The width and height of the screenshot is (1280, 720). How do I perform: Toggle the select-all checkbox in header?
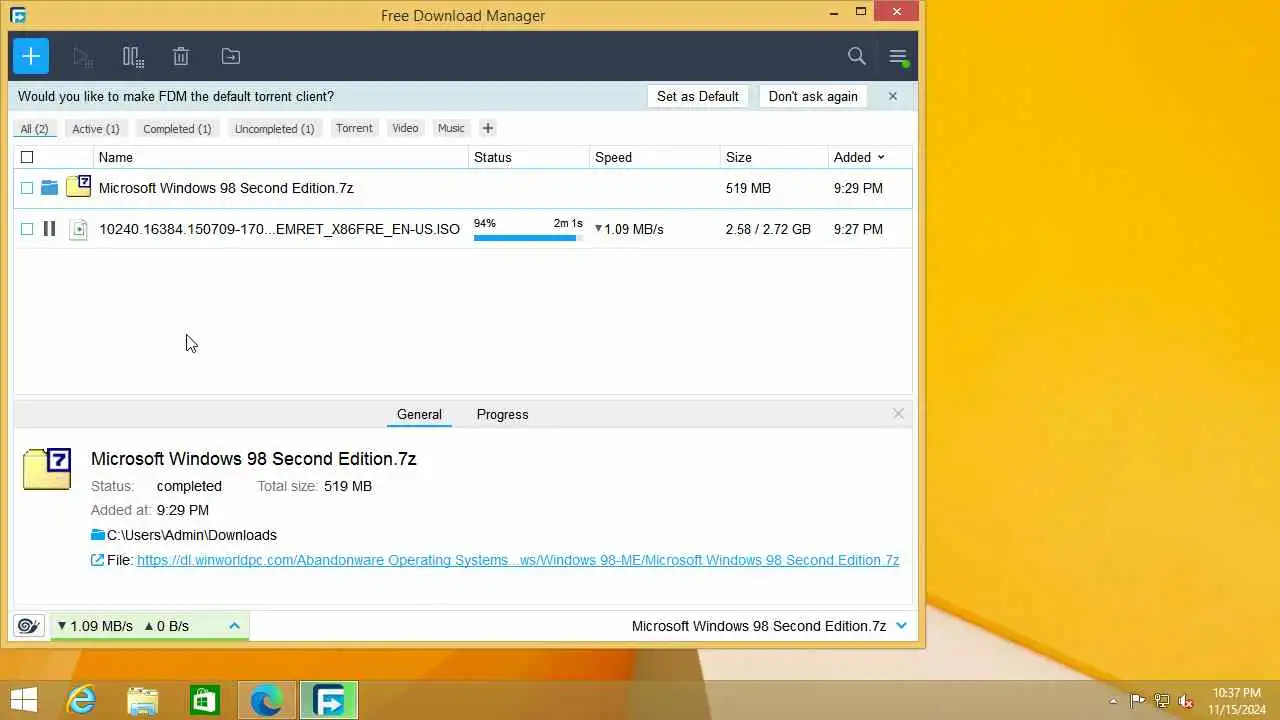(27, 157)
